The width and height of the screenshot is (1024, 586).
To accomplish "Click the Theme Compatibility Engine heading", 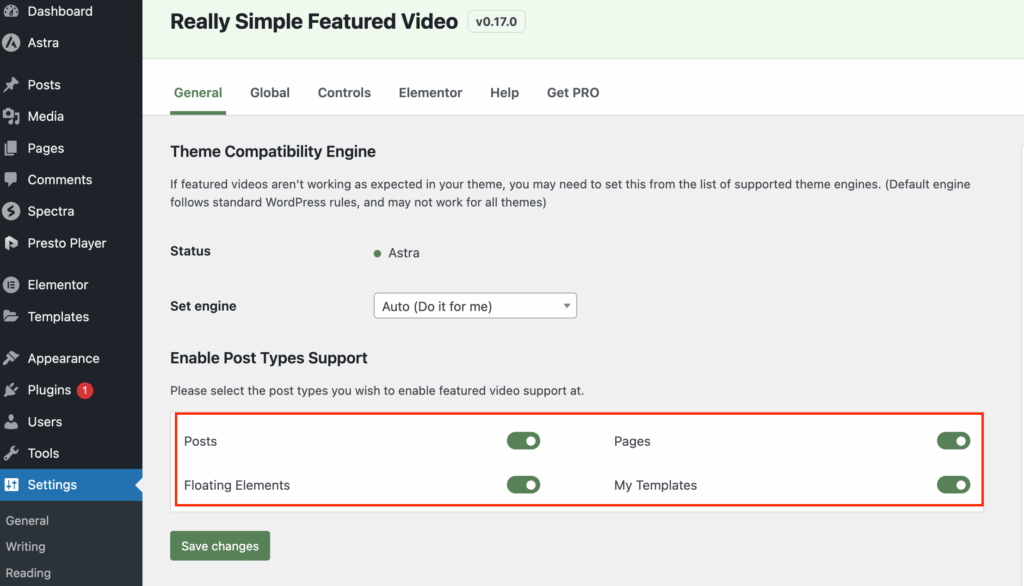I will pyautogui.click(x=273, y=152).
